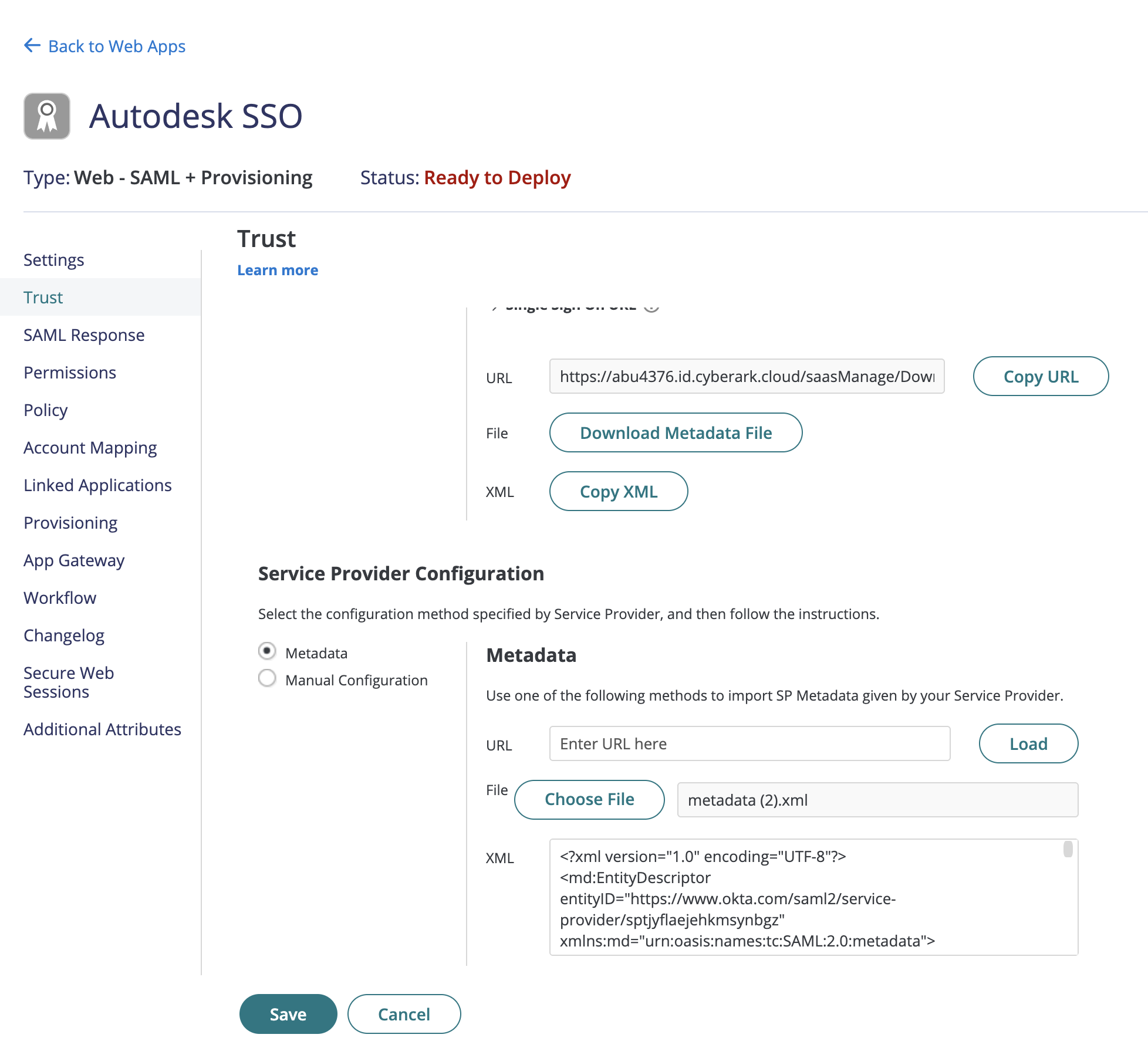Select the Metadata radio button
Screen dimensions: 1148x1048
(267, 651)
